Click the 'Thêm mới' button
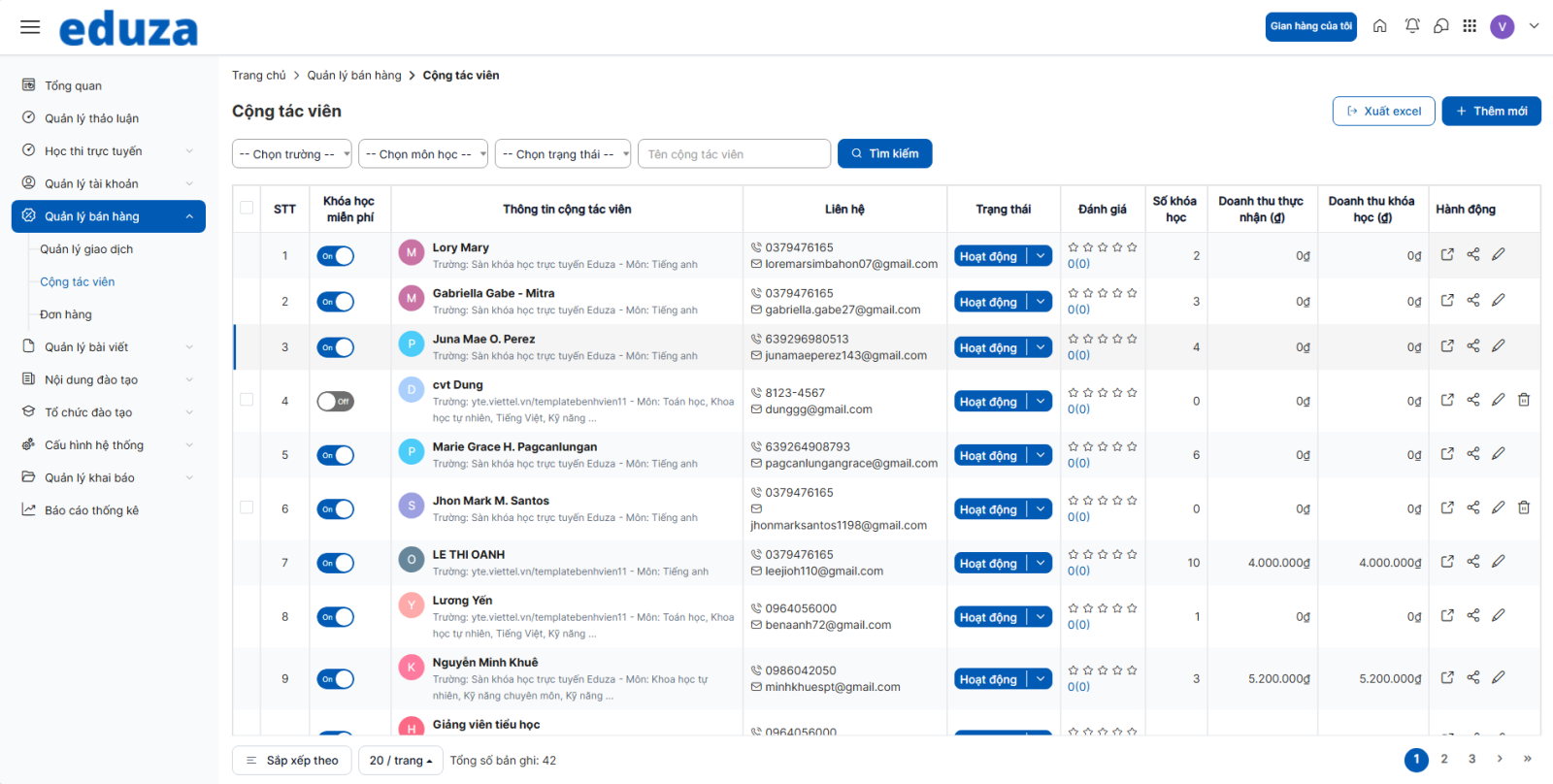1553x784 pixels. (x=1491, y=112)
